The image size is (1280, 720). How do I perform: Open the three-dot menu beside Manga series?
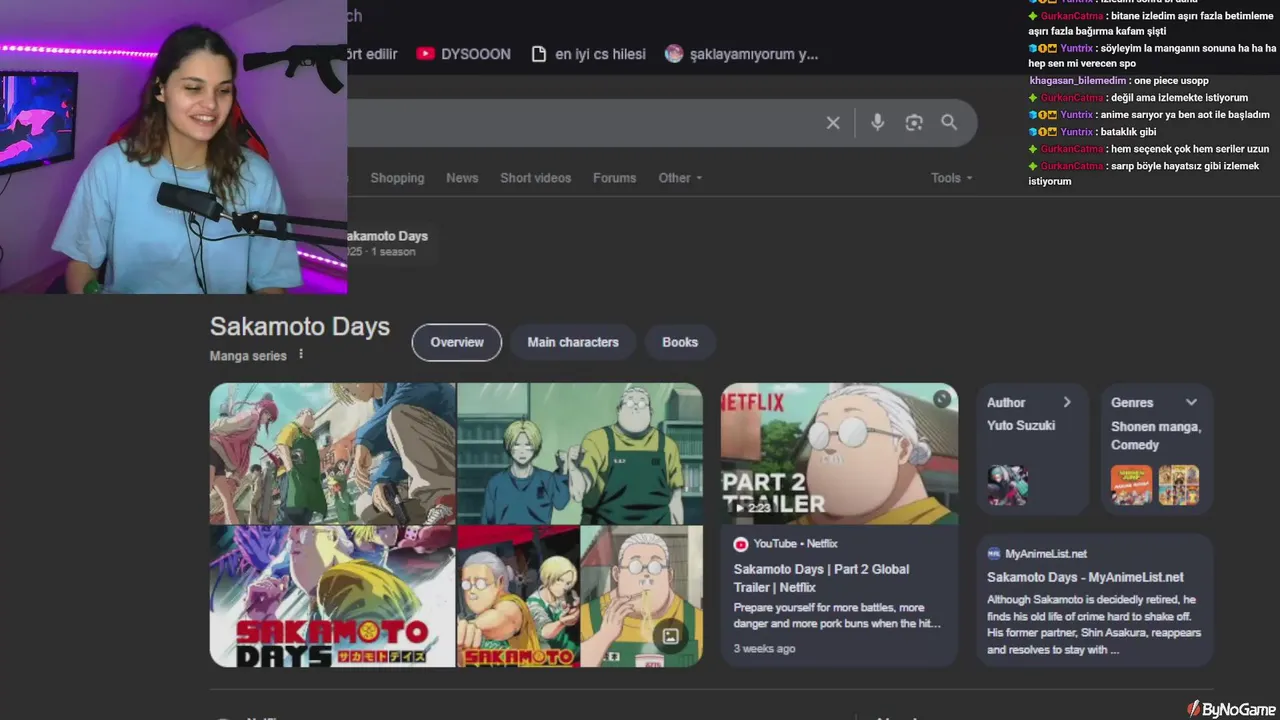tap(301, 354)
